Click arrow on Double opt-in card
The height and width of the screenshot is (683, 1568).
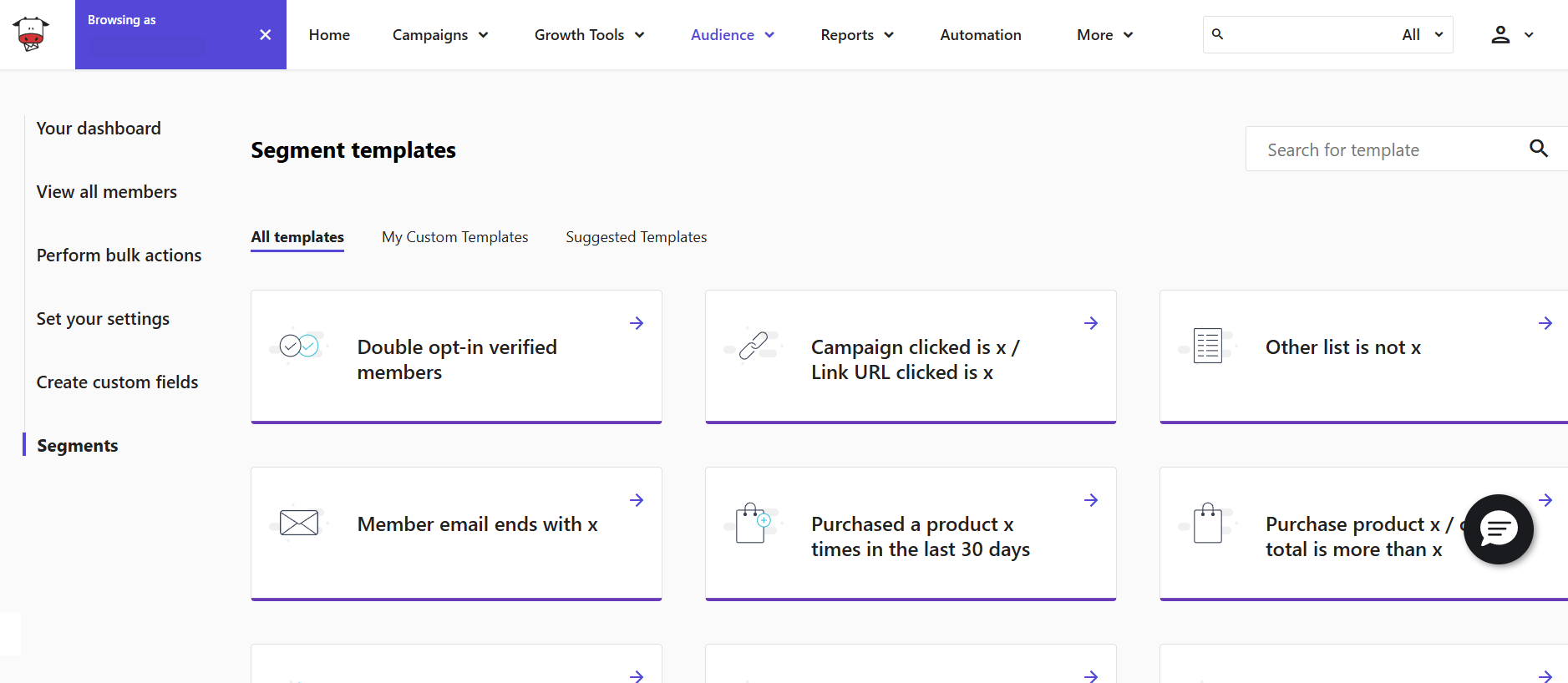(x=637, y=323)
